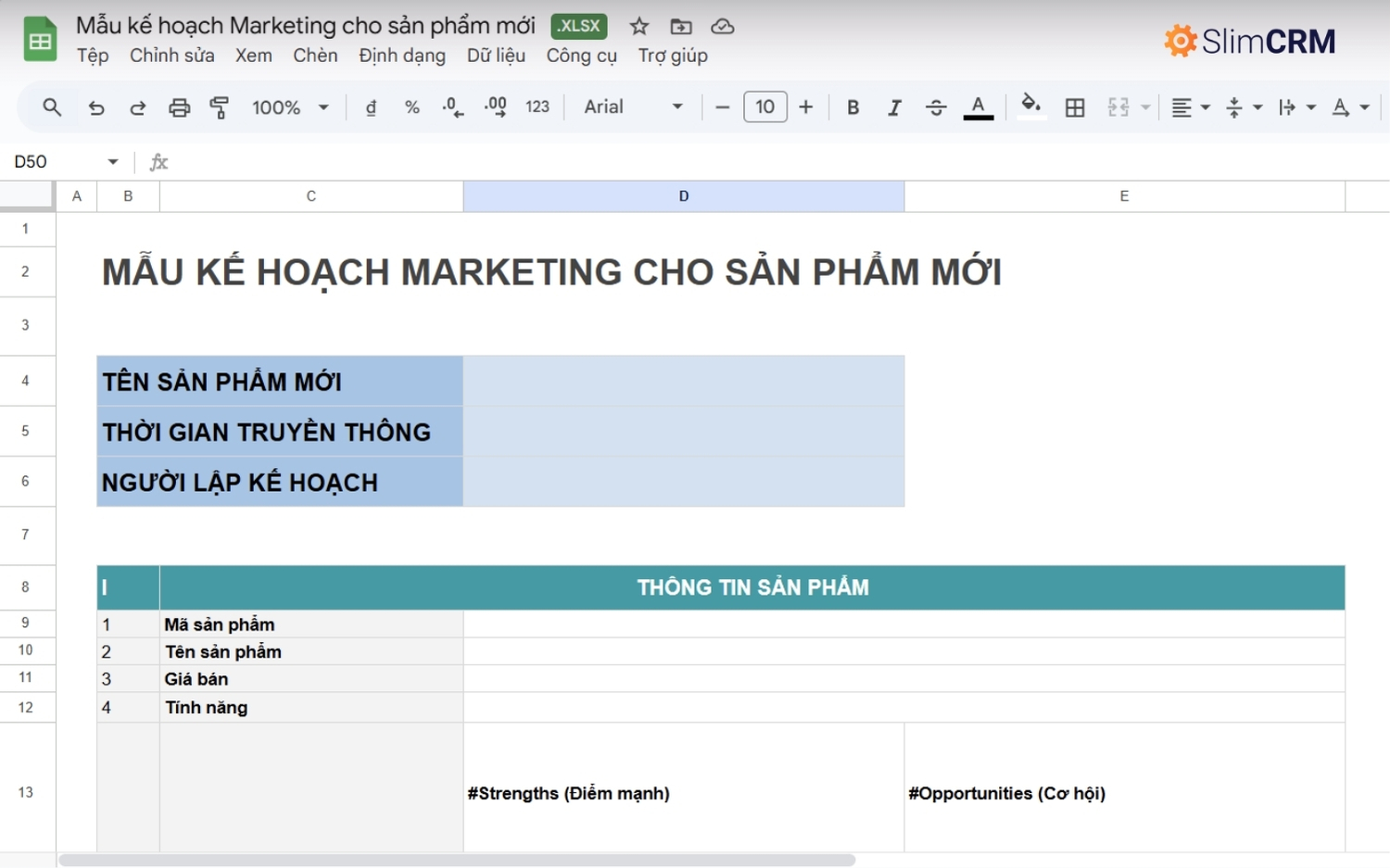This screenshot has height=868, width=1390.
Task: Open more number formats (123)
Action: (537, 107)
